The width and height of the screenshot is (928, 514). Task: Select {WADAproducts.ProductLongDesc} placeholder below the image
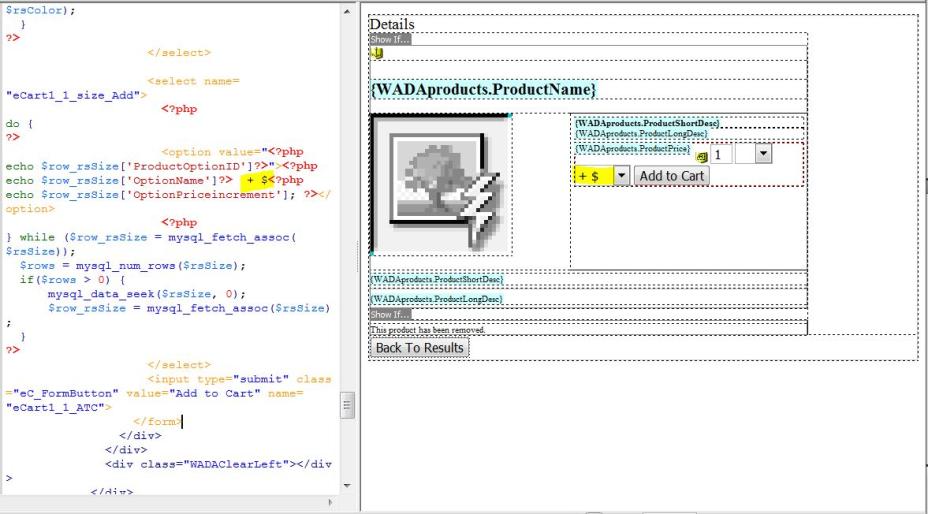pos(437,299)
